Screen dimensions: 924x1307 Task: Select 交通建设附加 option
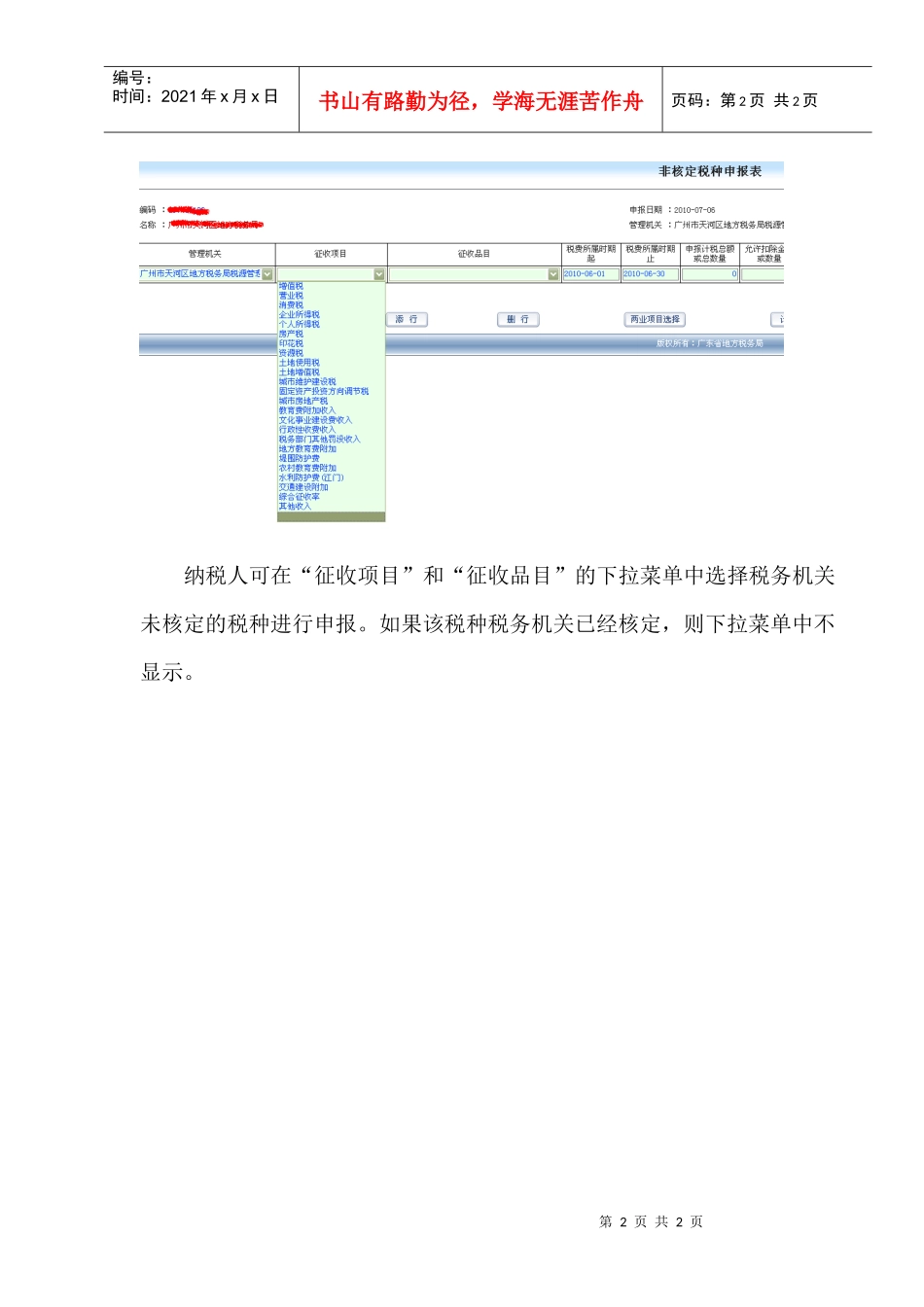pos(303,487)
